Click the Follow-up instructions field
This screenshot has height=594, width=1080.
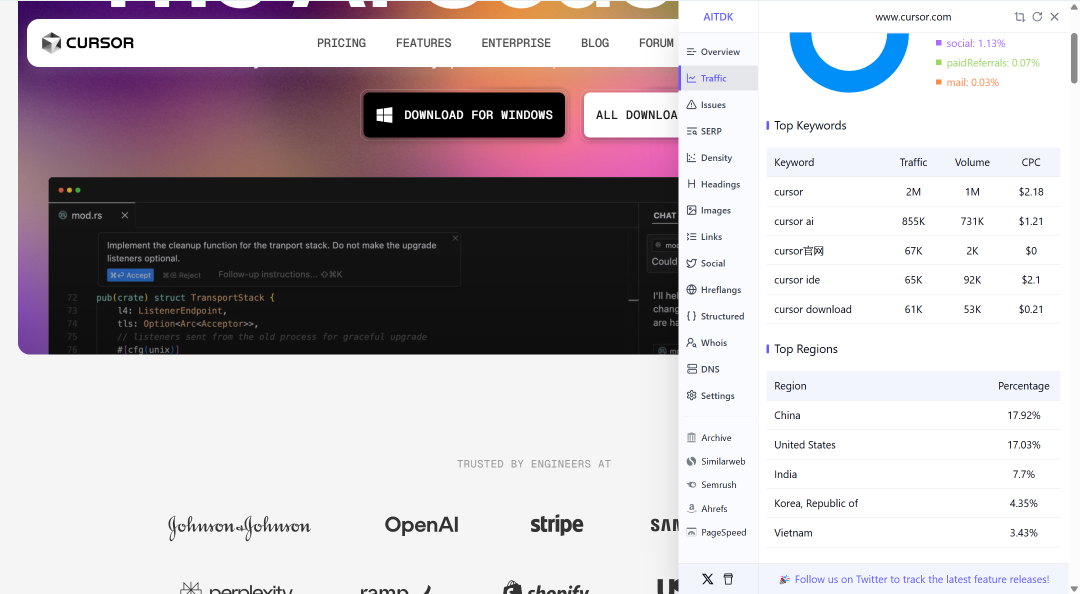pos(280,274)
